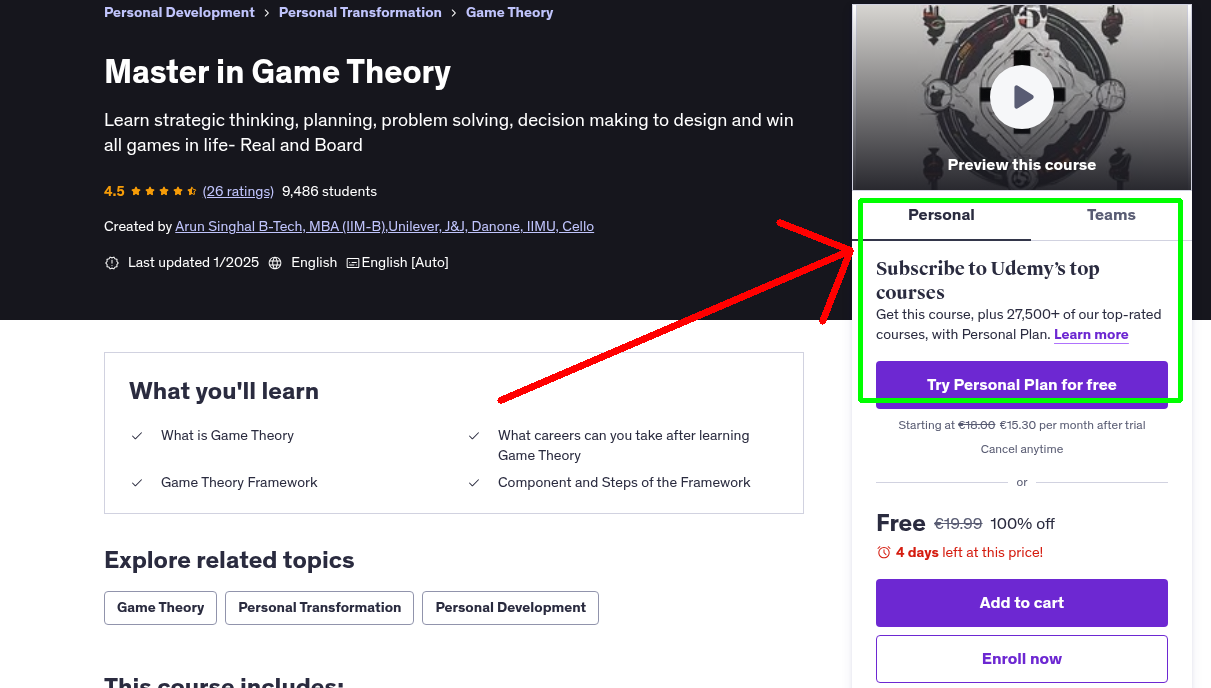Screen dimensions: 1211x688
Task: Click the Starting at €15.30 per month text
Action: point(1022,425)
